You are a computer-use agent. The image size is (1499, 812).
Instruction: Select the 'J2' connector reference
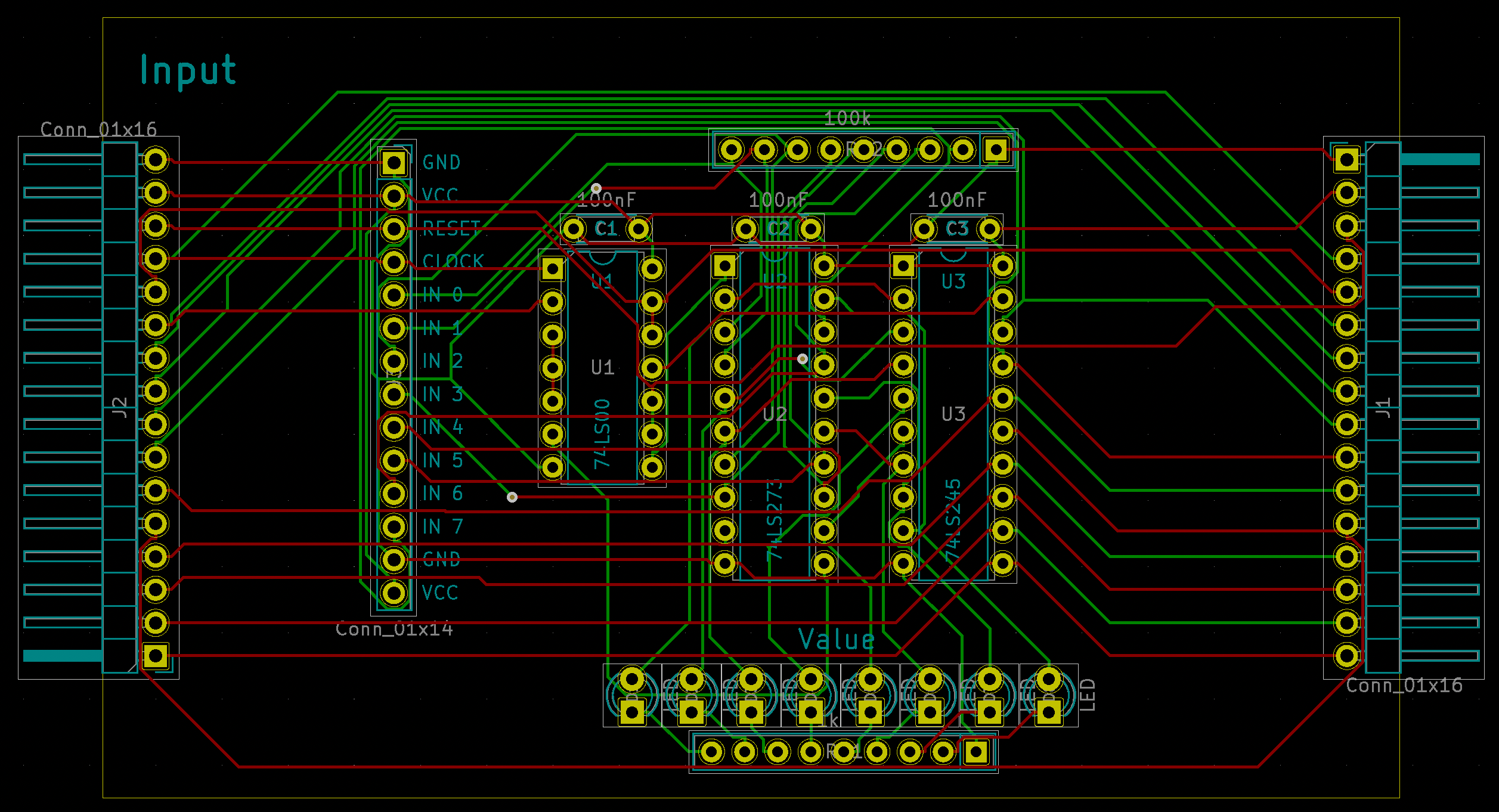(120, 408)
